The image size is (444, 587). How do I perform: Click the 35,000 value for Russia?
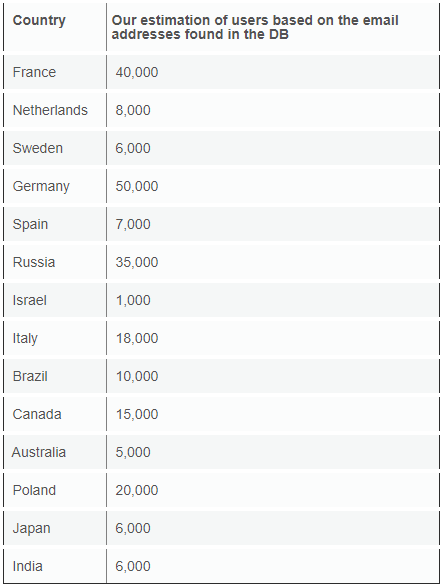(x=137, y=262)
